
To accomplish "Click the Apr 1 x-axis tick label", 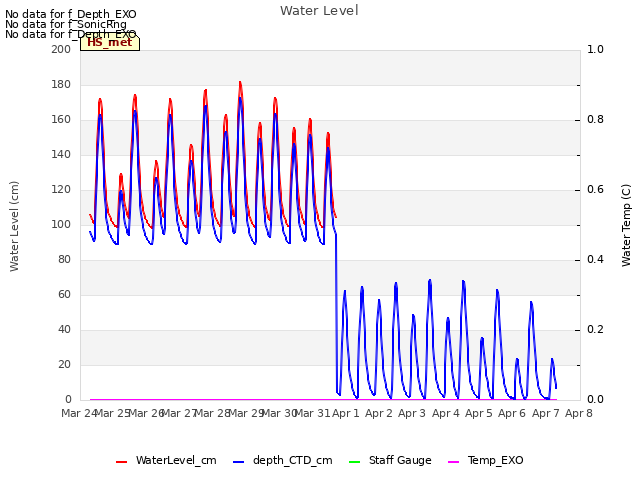I will [345, 413].
